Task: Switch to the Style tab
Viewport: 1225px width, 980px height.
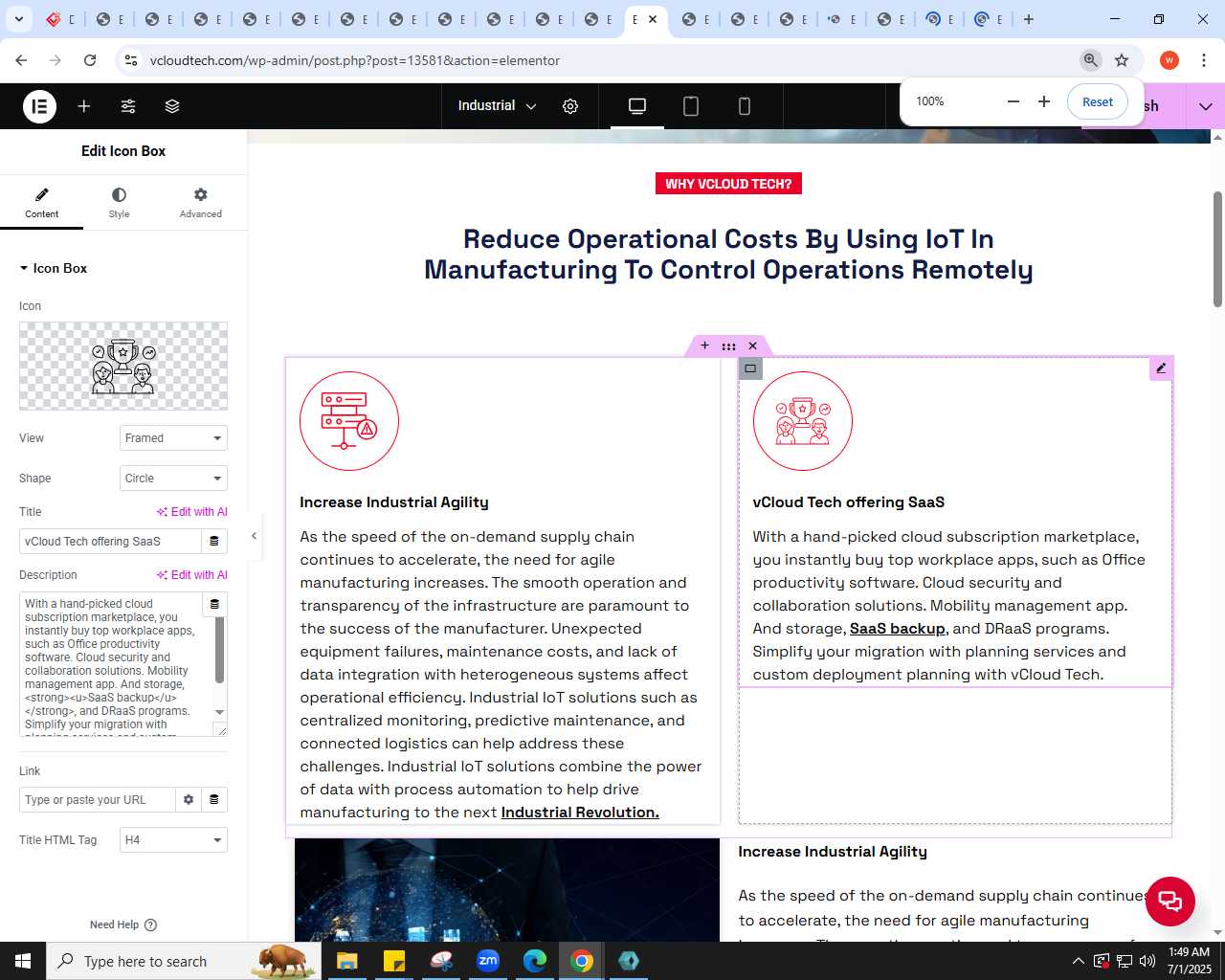Action: 119,203
